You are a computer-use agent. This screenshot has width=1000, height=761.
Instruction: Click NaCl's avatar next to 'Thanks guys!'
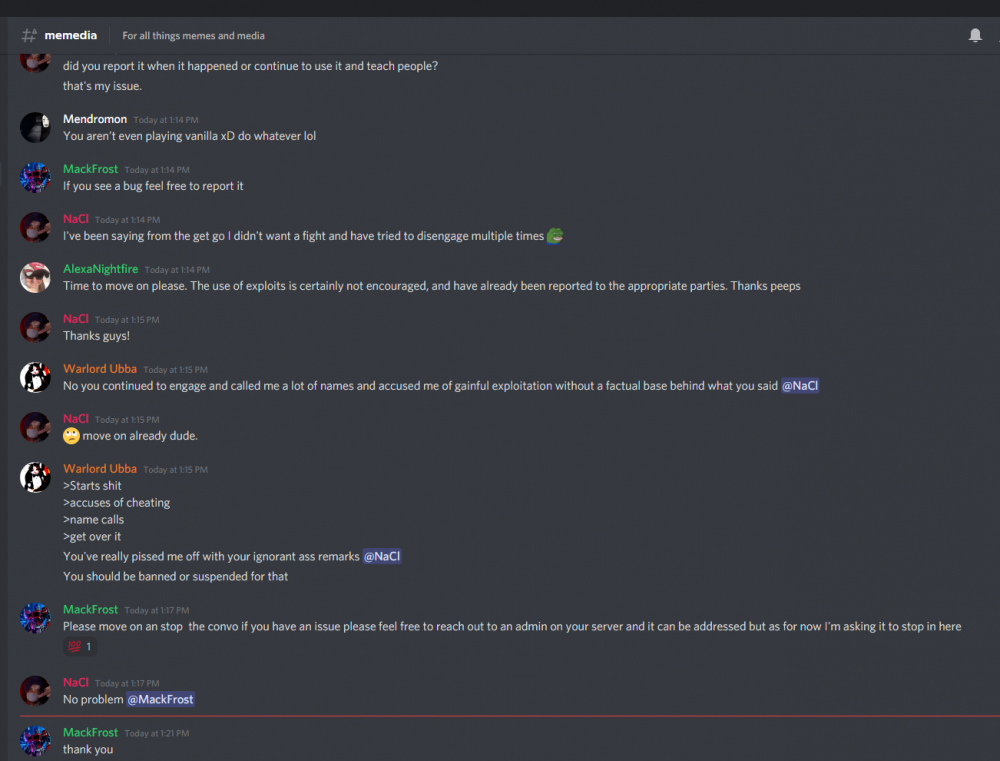[35, 327]
